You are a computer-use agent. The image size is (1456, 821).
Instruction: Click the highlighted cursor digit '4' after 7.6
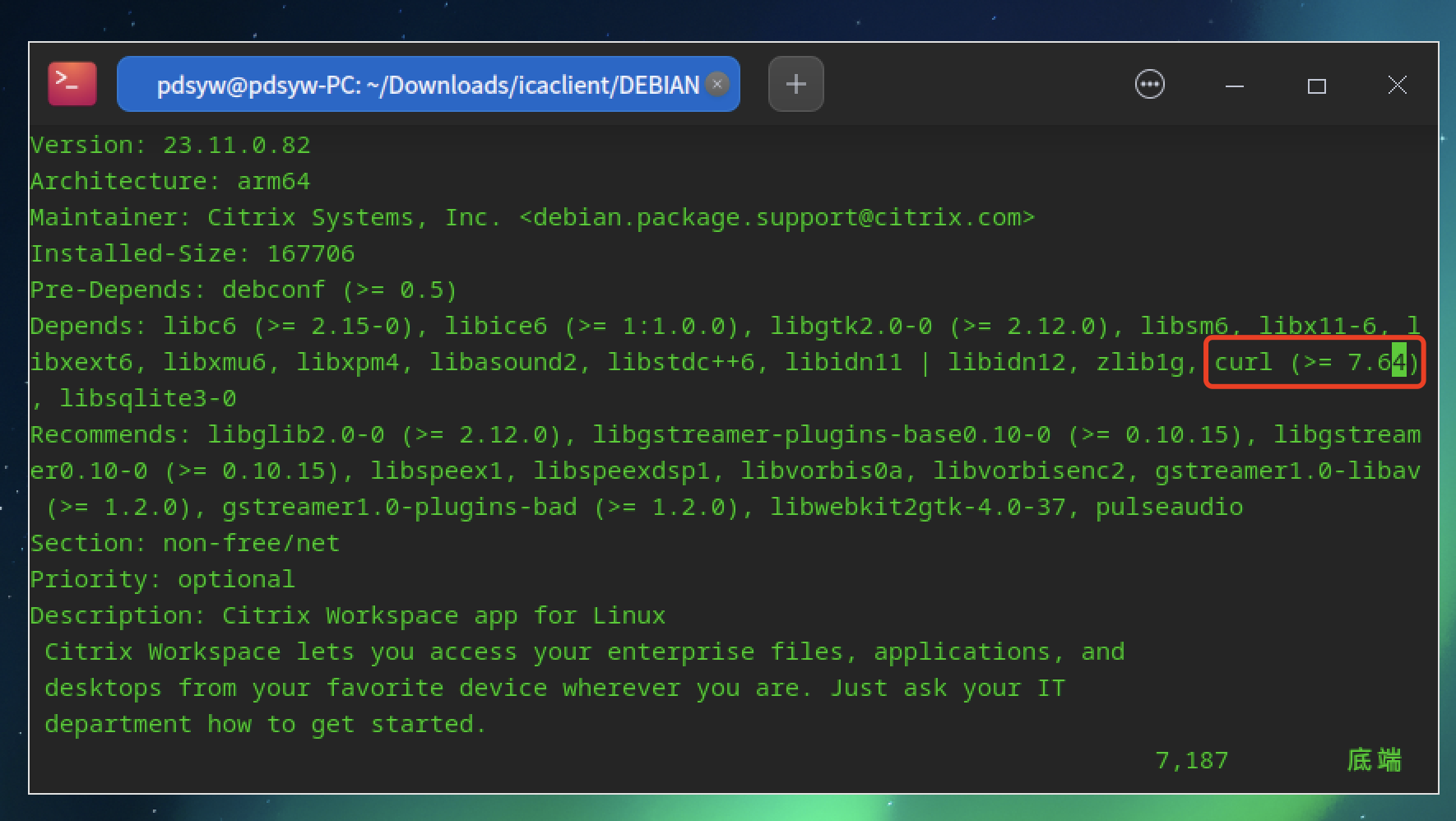pos(1398,363)
